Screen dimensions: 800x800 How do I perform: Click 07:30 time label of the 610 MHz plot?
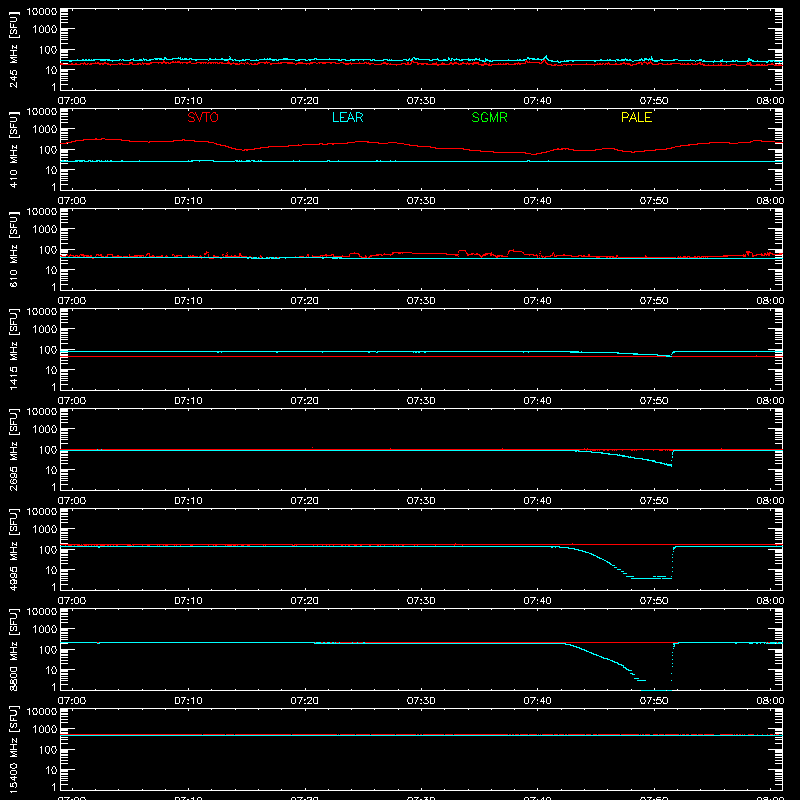(421, 301)
